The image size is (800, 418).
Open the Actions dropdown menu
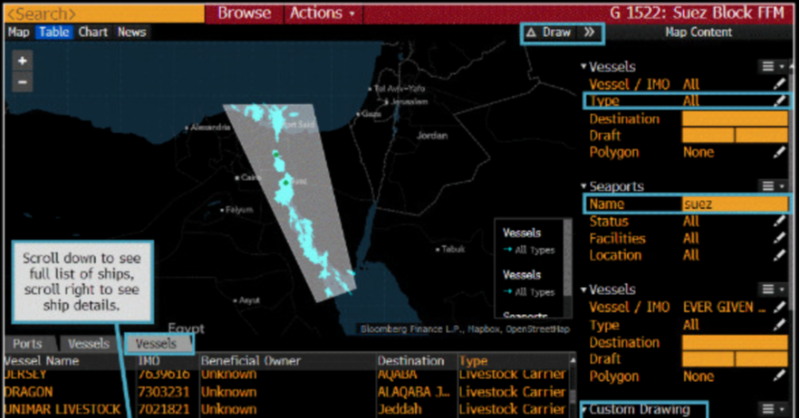coord(322,13)
